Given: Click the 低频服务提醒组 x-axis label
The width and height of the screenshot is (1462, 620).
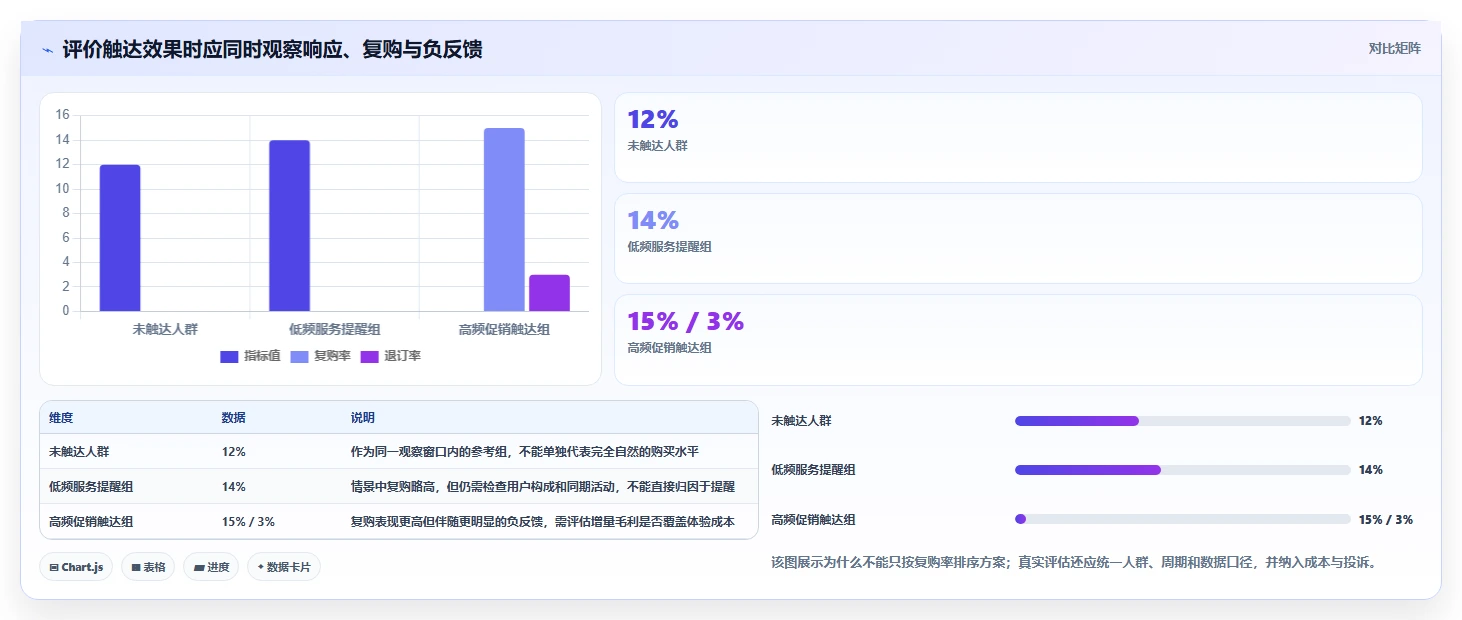Looking at the screenshot, I should [x=334, y=328].
